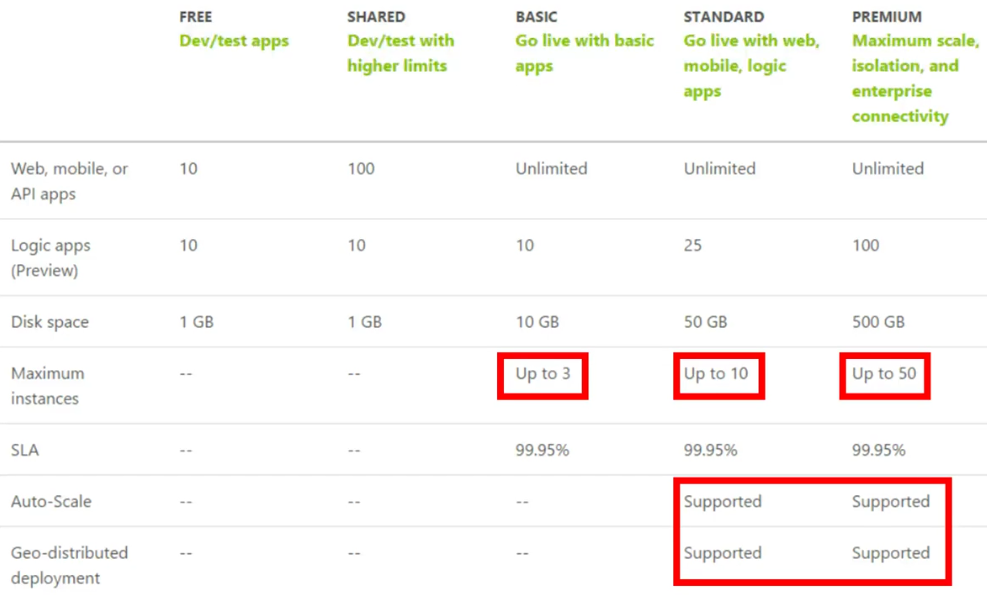Click Standard Auto-Scale 'Supported' cell
This screenshot has width=987, height=595.
pos(723,501)
